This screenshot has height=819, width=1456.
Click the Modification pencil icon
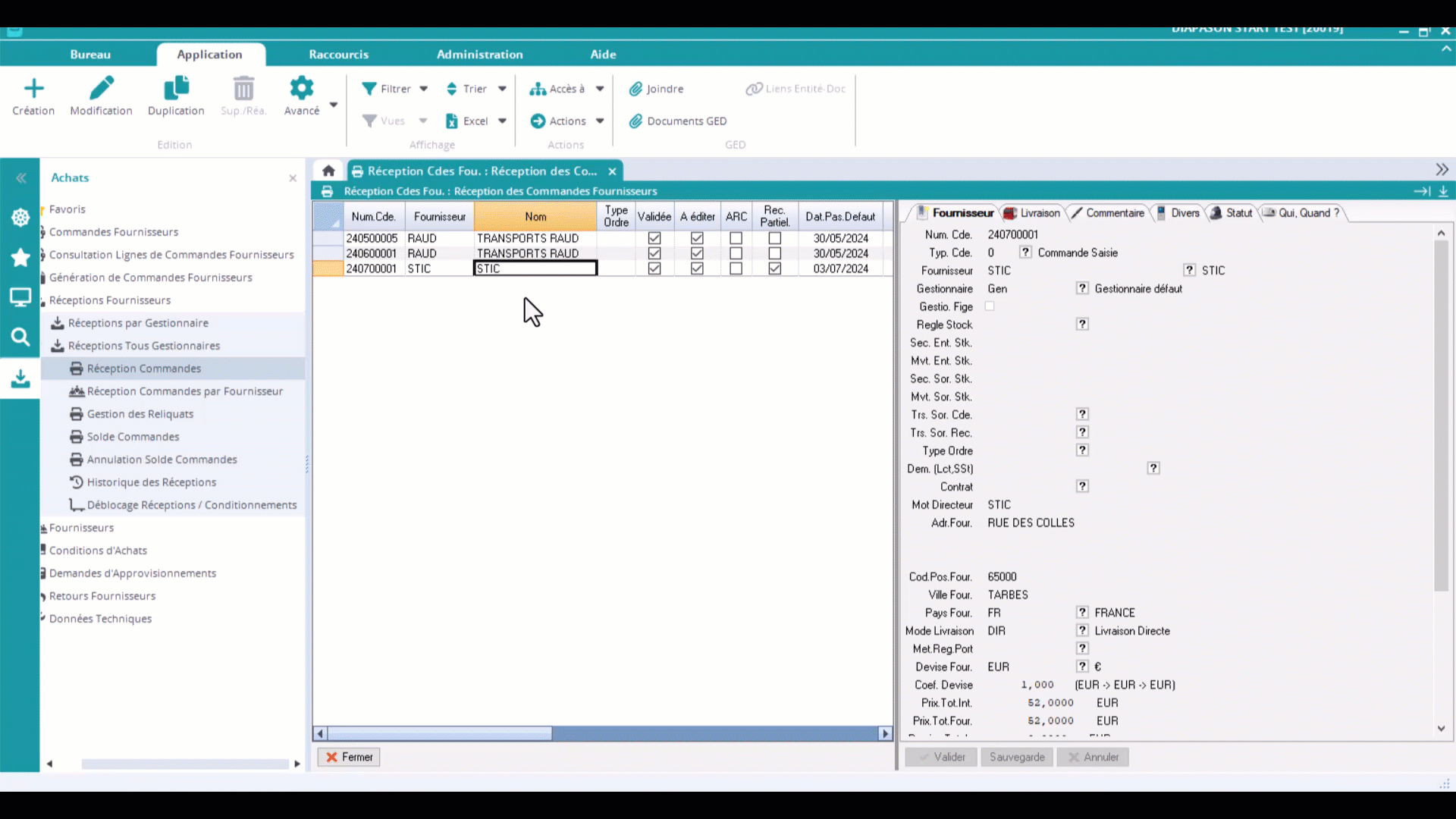pyautogui.click(x=101, y=89)
